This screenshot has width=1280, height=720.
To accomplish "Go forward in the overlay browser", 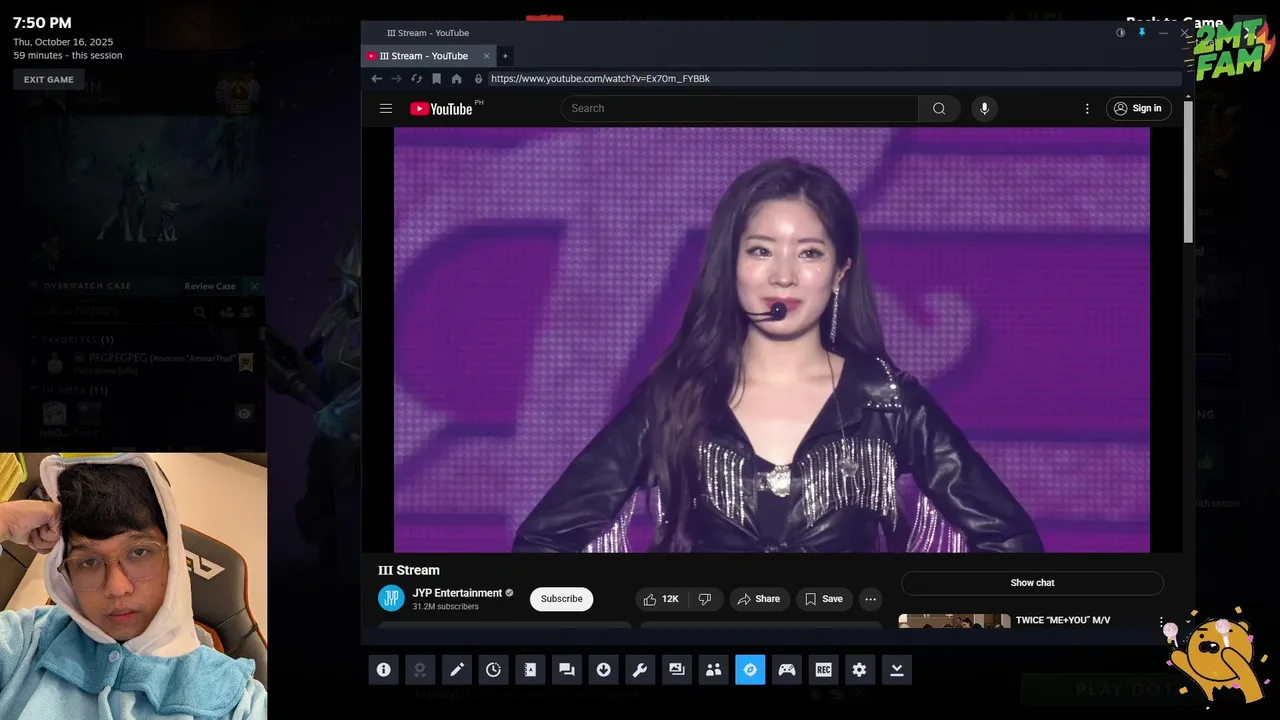I will (x=396, y=78).
